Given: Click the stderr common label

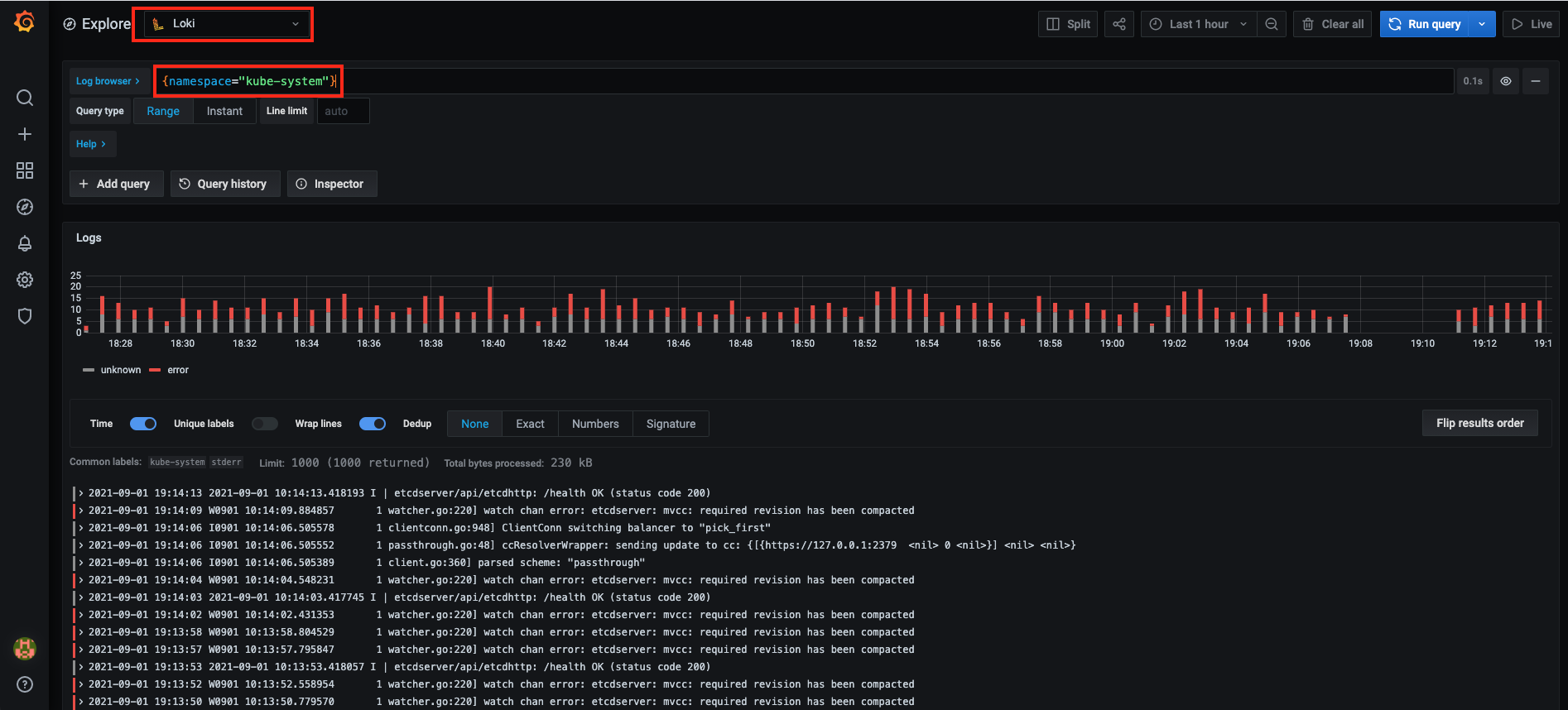Looking at the screenshot, I should click(226, 463).
